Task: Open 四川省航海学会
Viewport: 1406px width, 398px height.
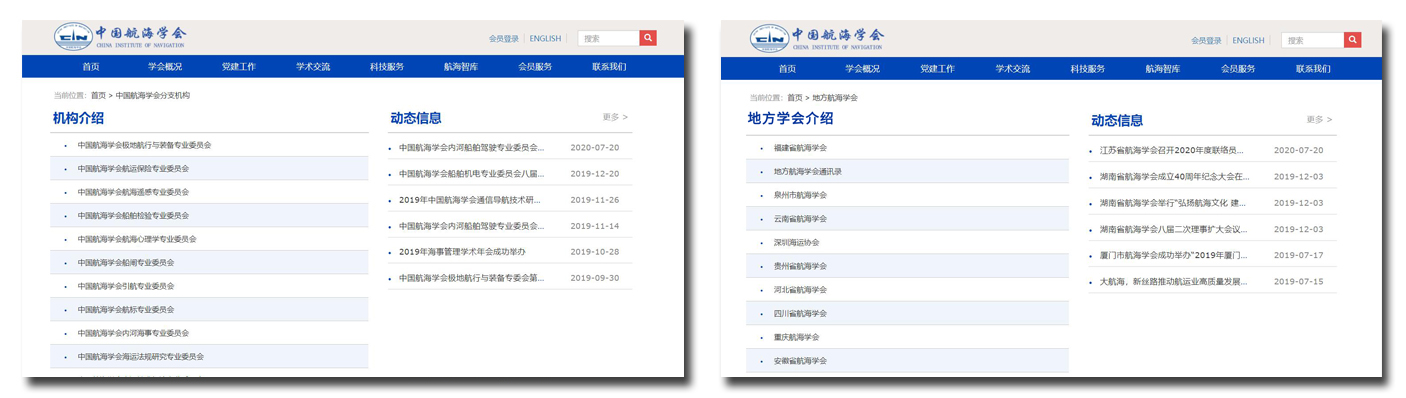Action: (800, 313)
